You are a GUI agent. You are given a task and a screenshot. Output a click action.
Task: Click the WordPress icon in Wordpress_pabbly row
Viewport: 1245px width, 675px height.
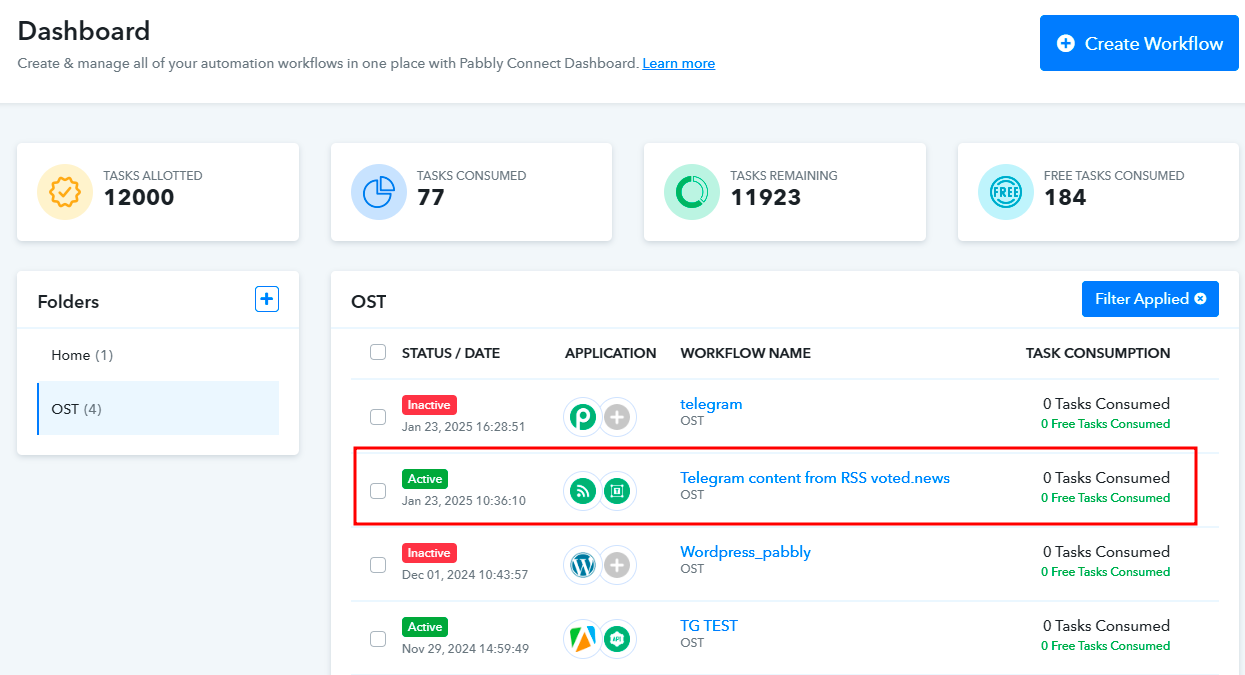(583, 565)
